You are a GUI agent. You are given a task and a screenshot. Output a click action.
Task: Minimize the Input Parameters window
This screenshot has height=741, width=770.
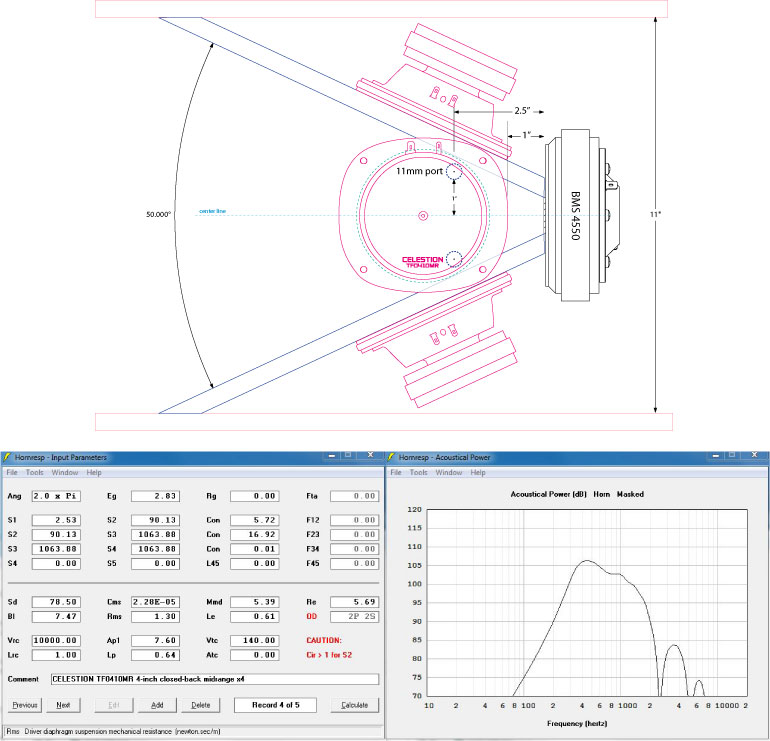(331, 455)
